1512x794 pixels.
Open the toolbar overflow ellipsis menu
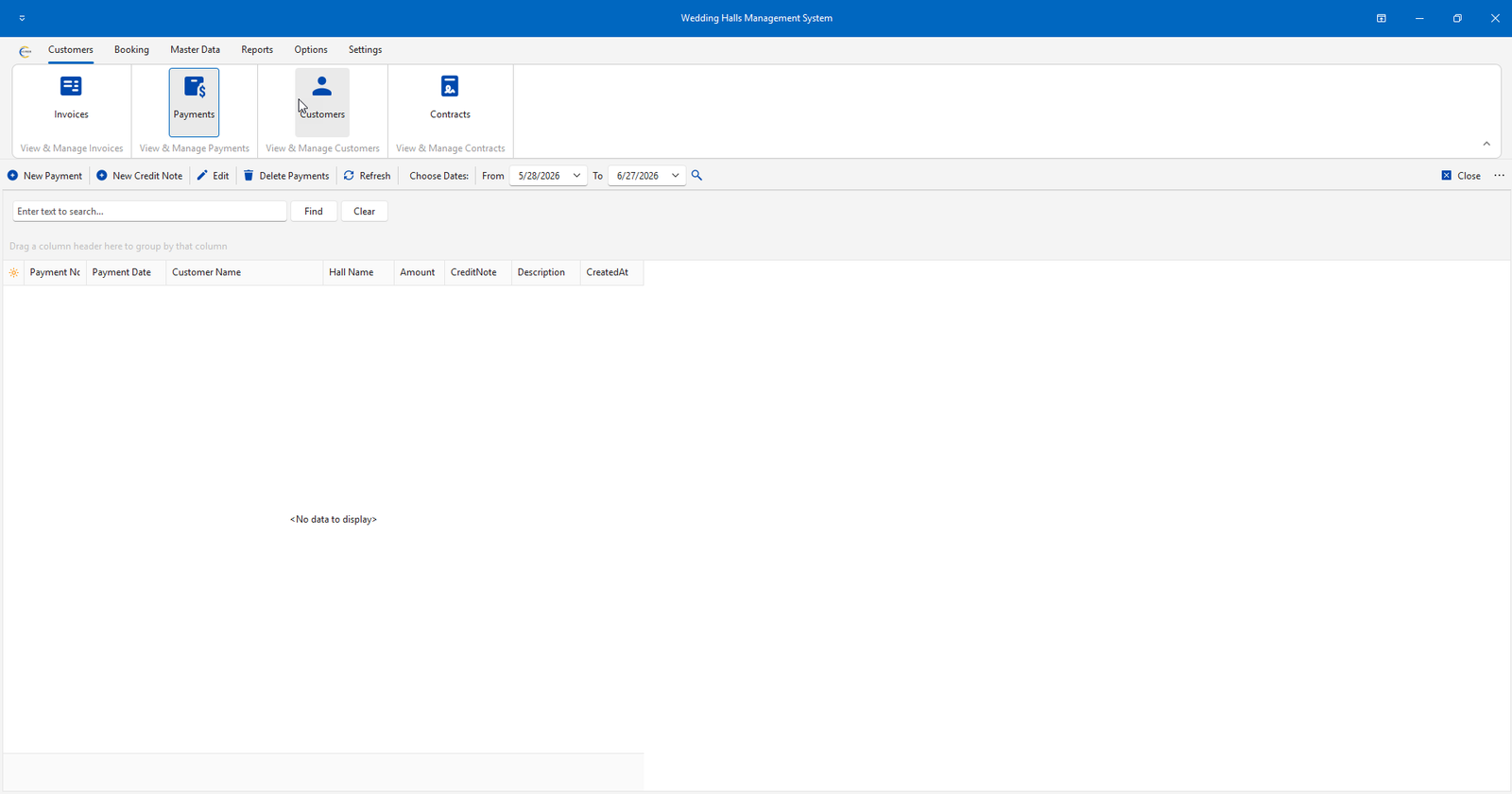point(1499,176)
